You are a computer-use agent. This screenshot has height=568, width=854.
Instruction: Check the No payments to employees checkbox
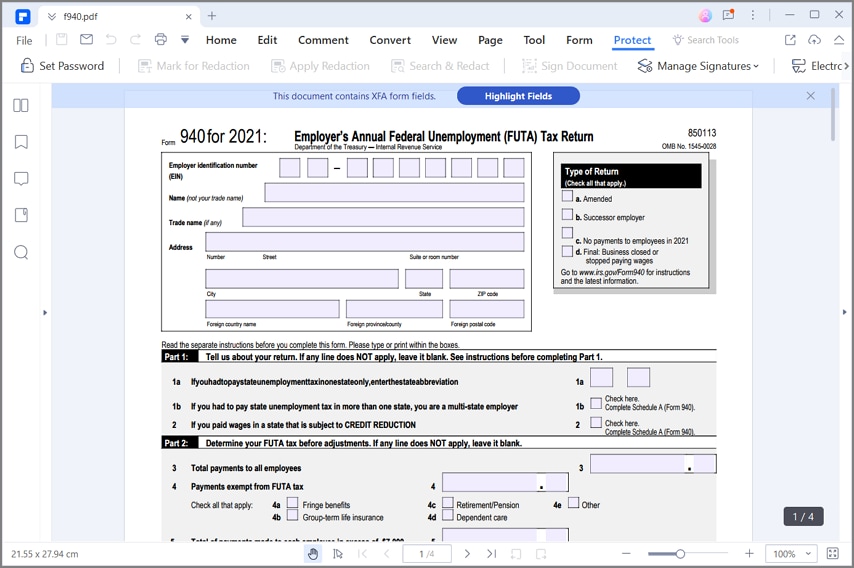(567, 233)
